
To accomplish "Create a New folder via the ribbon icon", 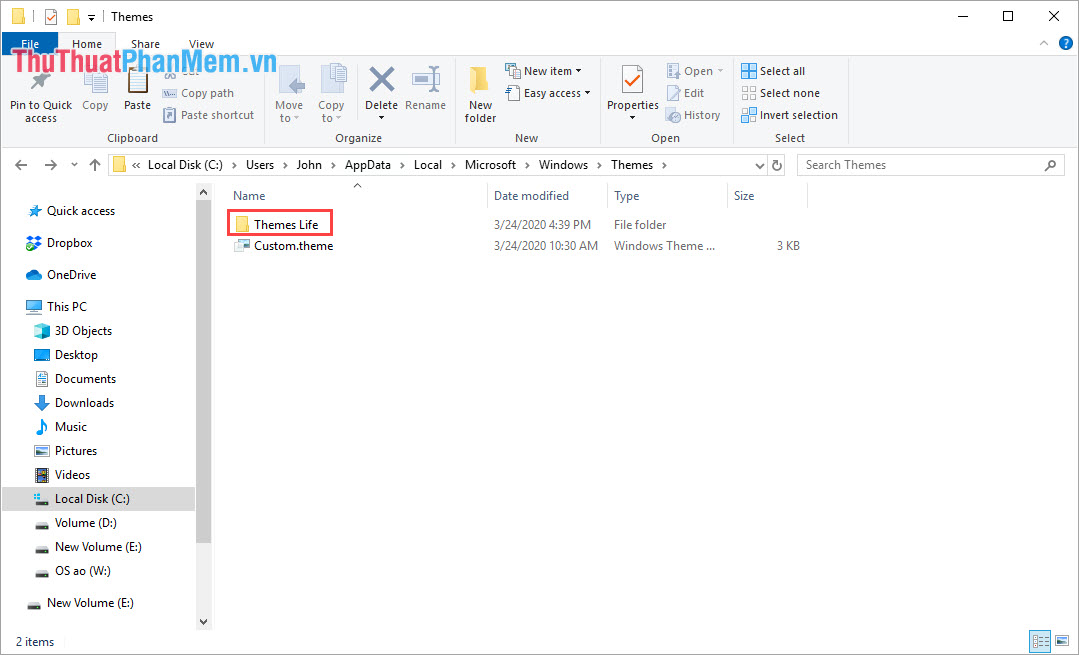I will tap(479, 92).
